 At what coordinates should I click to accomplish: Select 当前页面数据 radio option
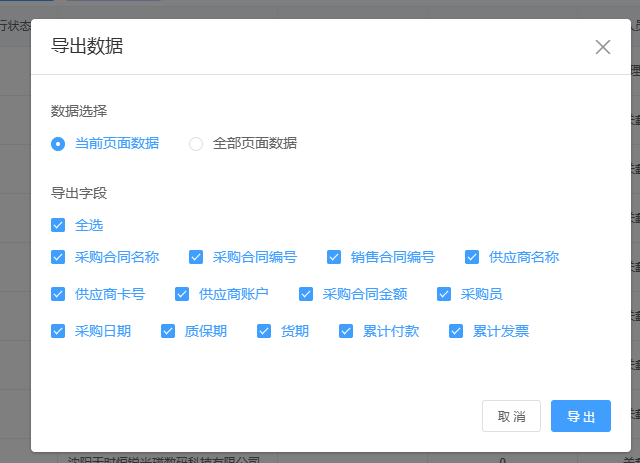tap(59, 143)
